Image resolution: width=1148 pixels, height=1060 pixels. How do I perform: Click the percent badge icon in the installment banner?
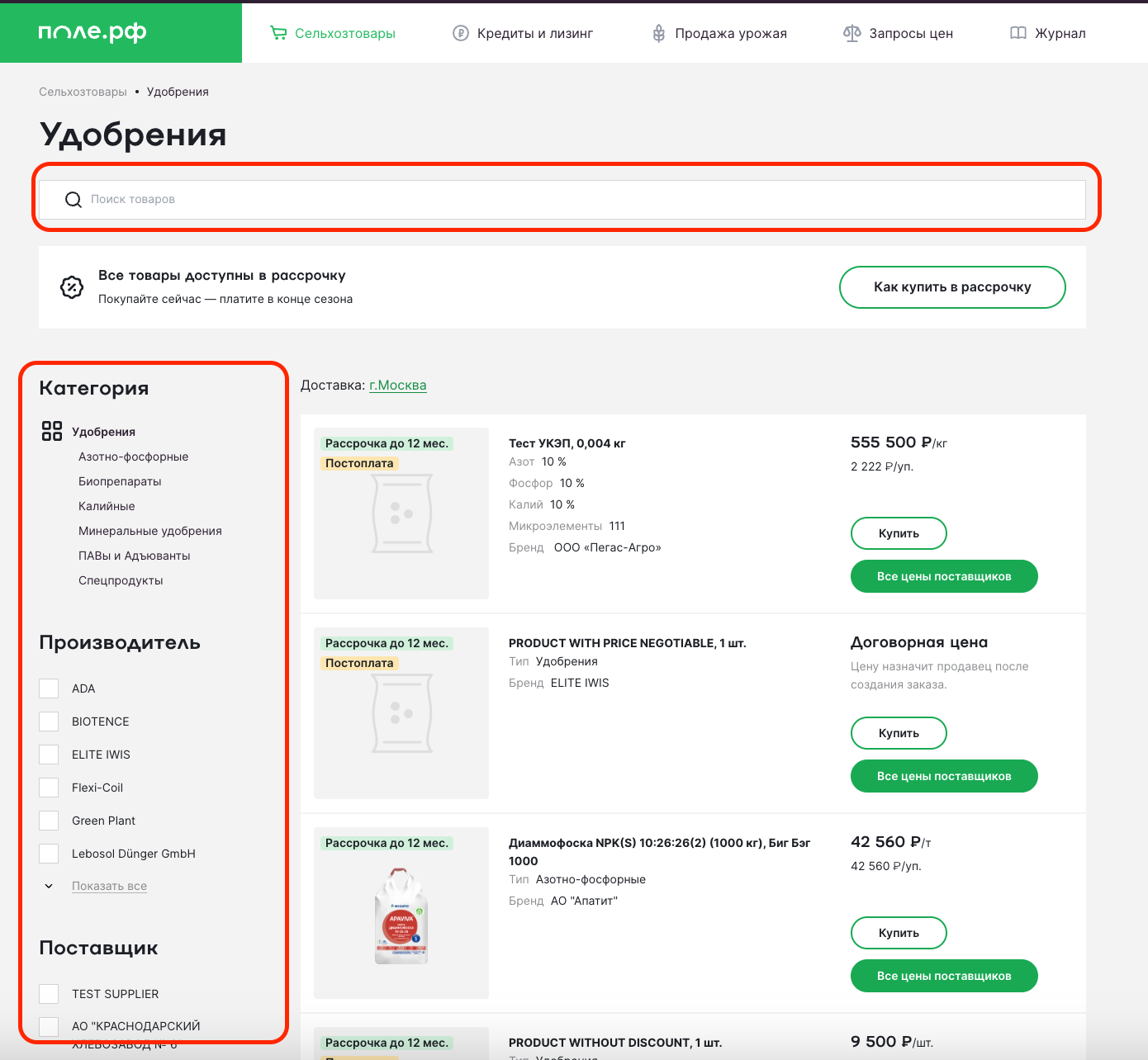click(x=72, y=287)
